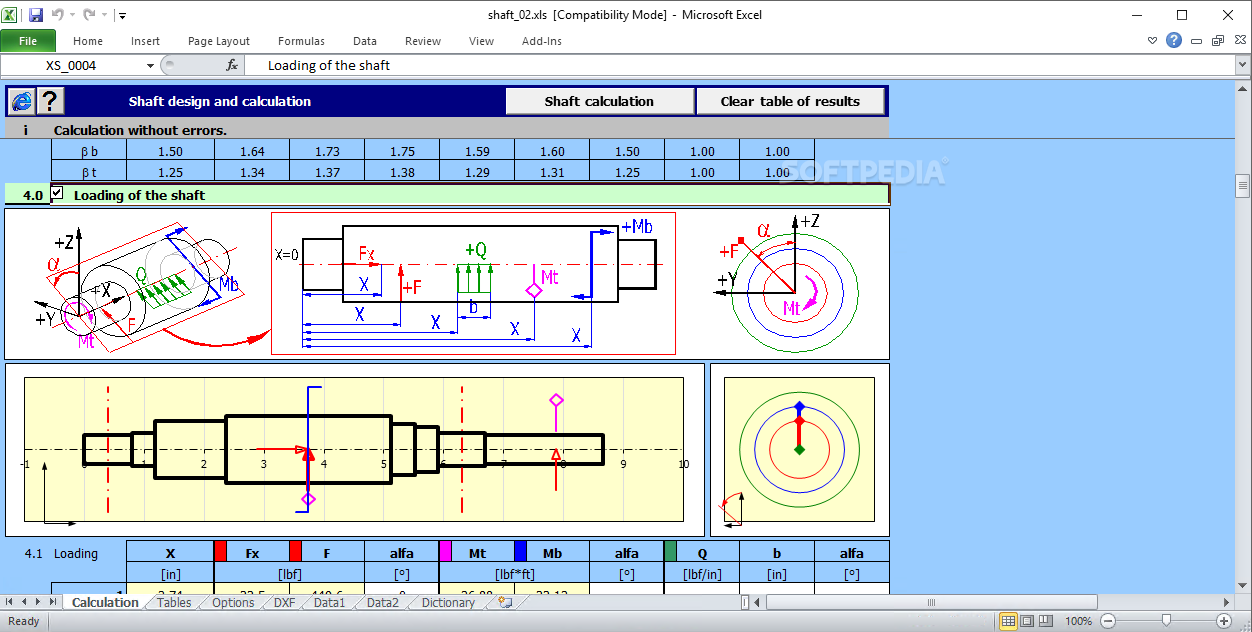Open the Tables sheet tab
The image size is (1252, 632).
tap(174, 602)
